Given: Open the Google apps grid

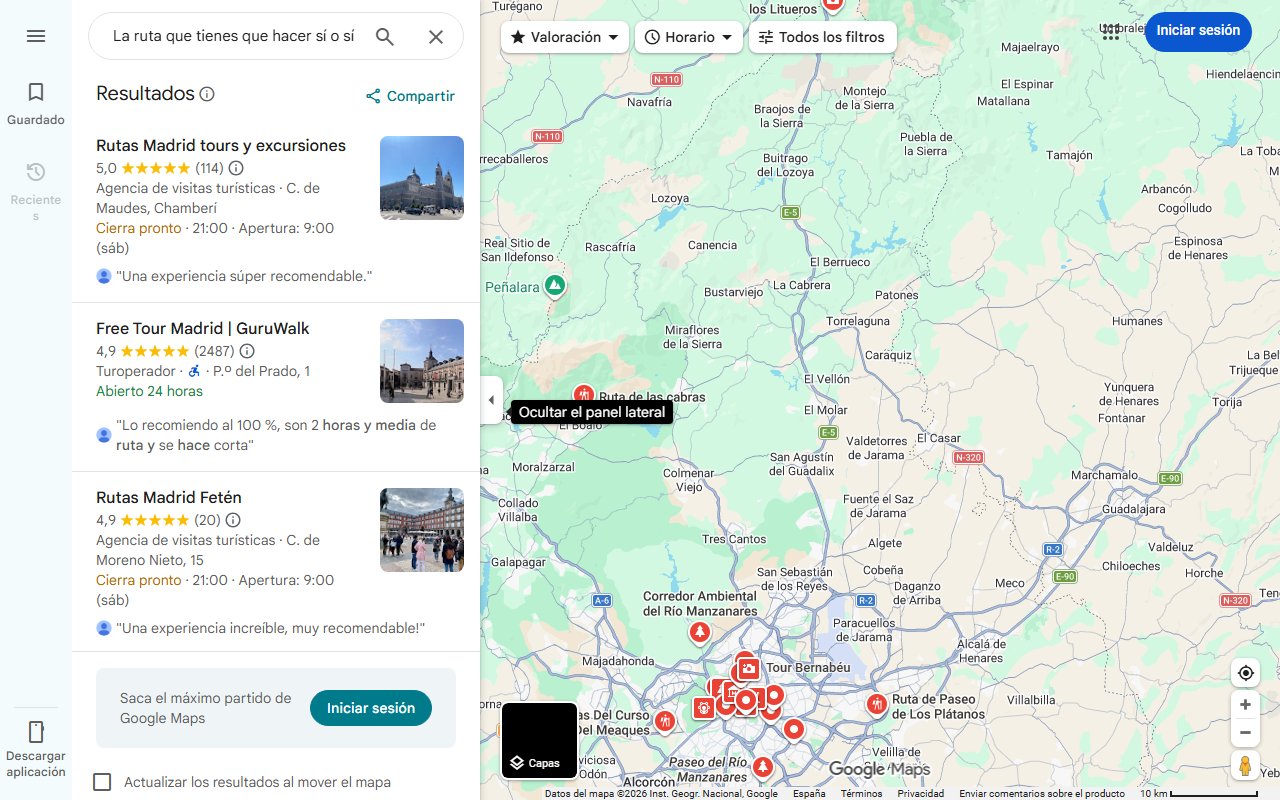Looking at the screenshot, I should coord(1110,31).
